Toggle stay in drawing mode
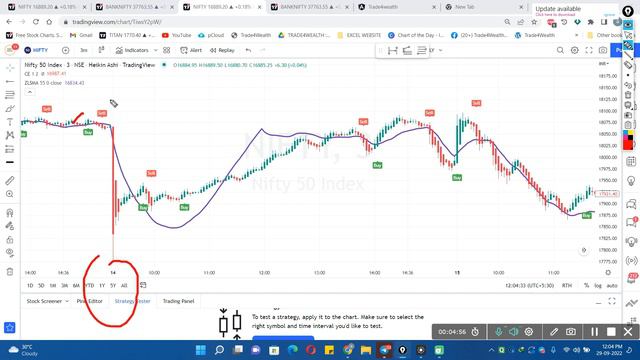The image size is (640, 360). (x=10, y=226)
